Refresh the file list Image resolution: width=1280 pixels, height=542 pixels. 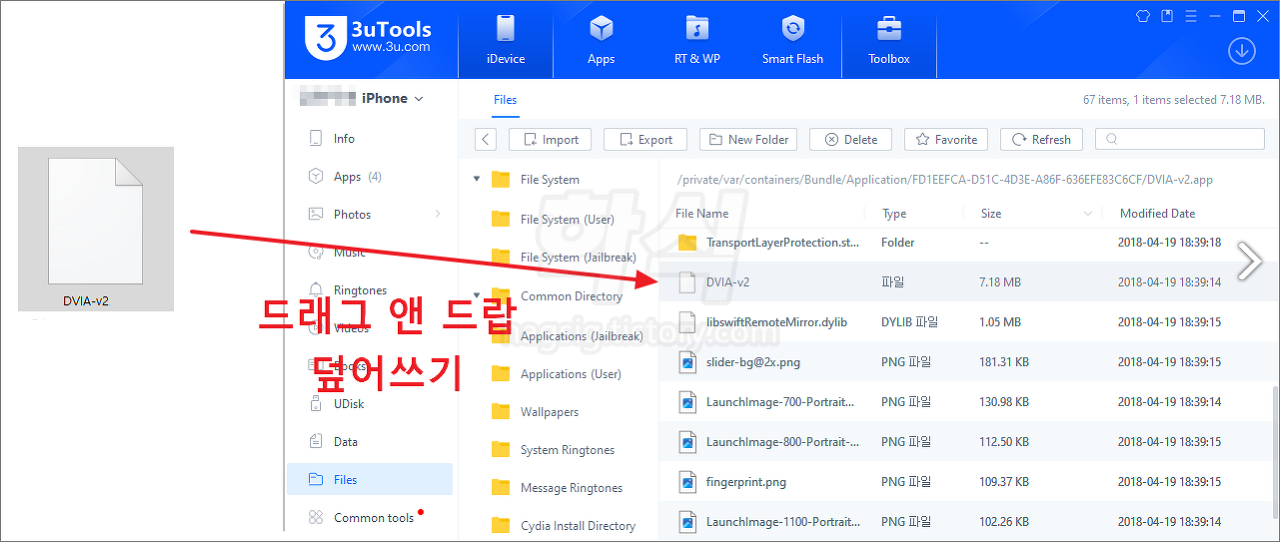1041,139
